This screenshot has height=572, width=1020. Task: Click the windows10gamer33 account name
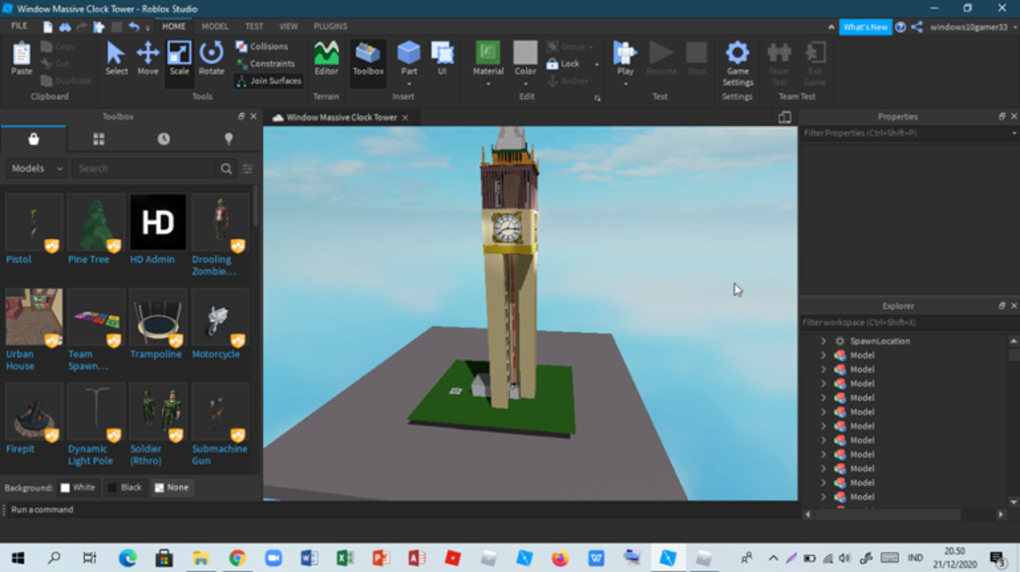pos(969,27)
